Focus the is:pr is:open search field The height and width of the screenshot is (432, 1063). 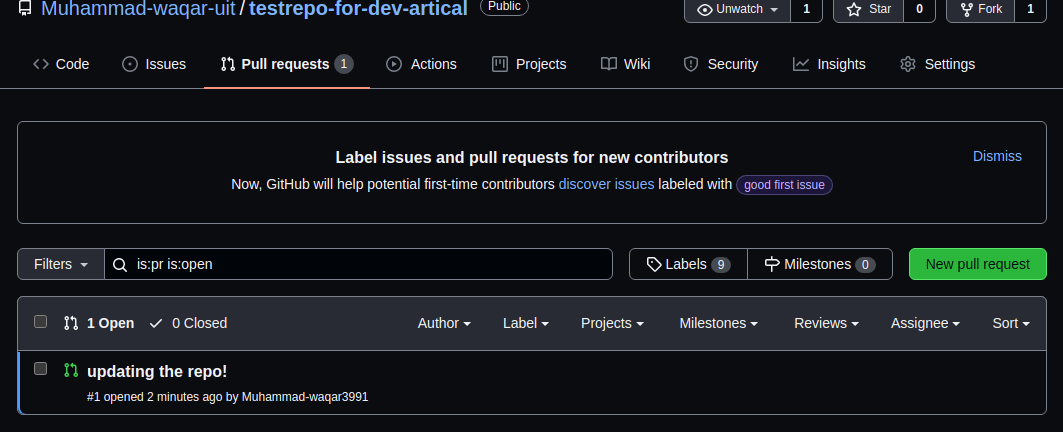click(359, 264)
